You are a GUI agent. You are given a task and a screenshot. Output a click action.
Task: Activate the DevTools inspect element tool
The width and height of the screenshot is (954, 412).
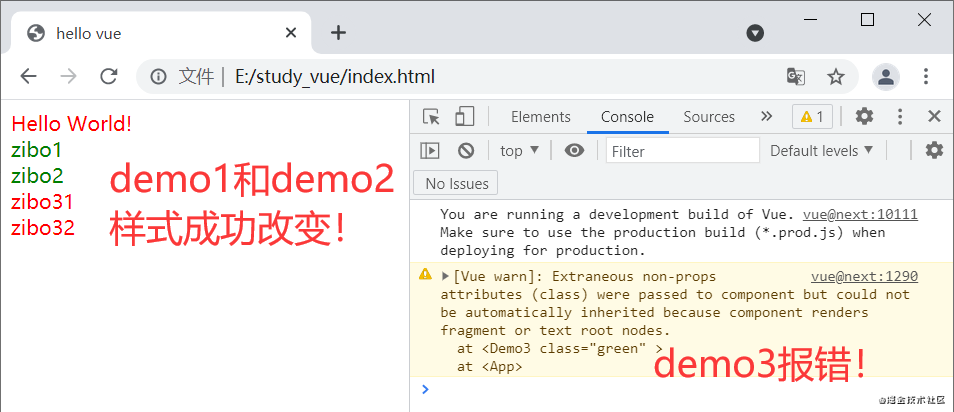pos(431,116)
